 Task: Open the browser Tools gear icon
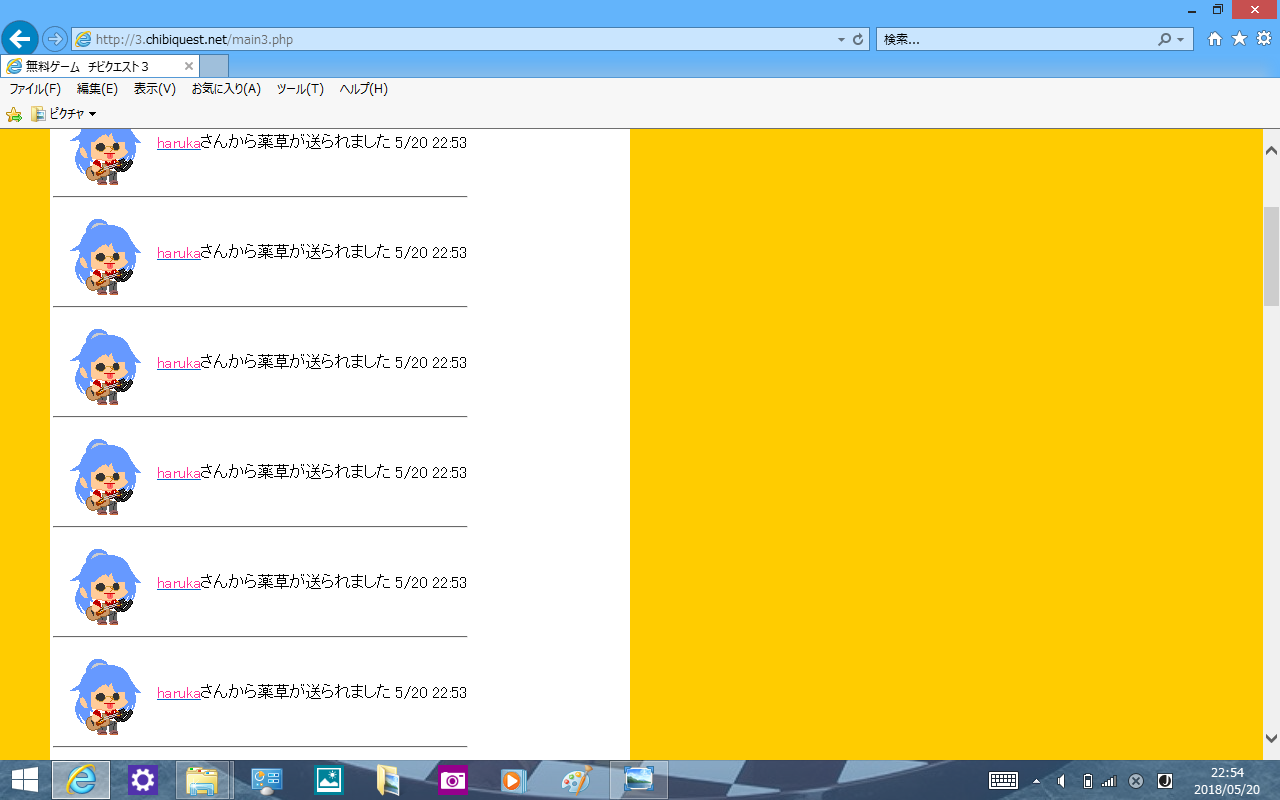click(1263, 39)
